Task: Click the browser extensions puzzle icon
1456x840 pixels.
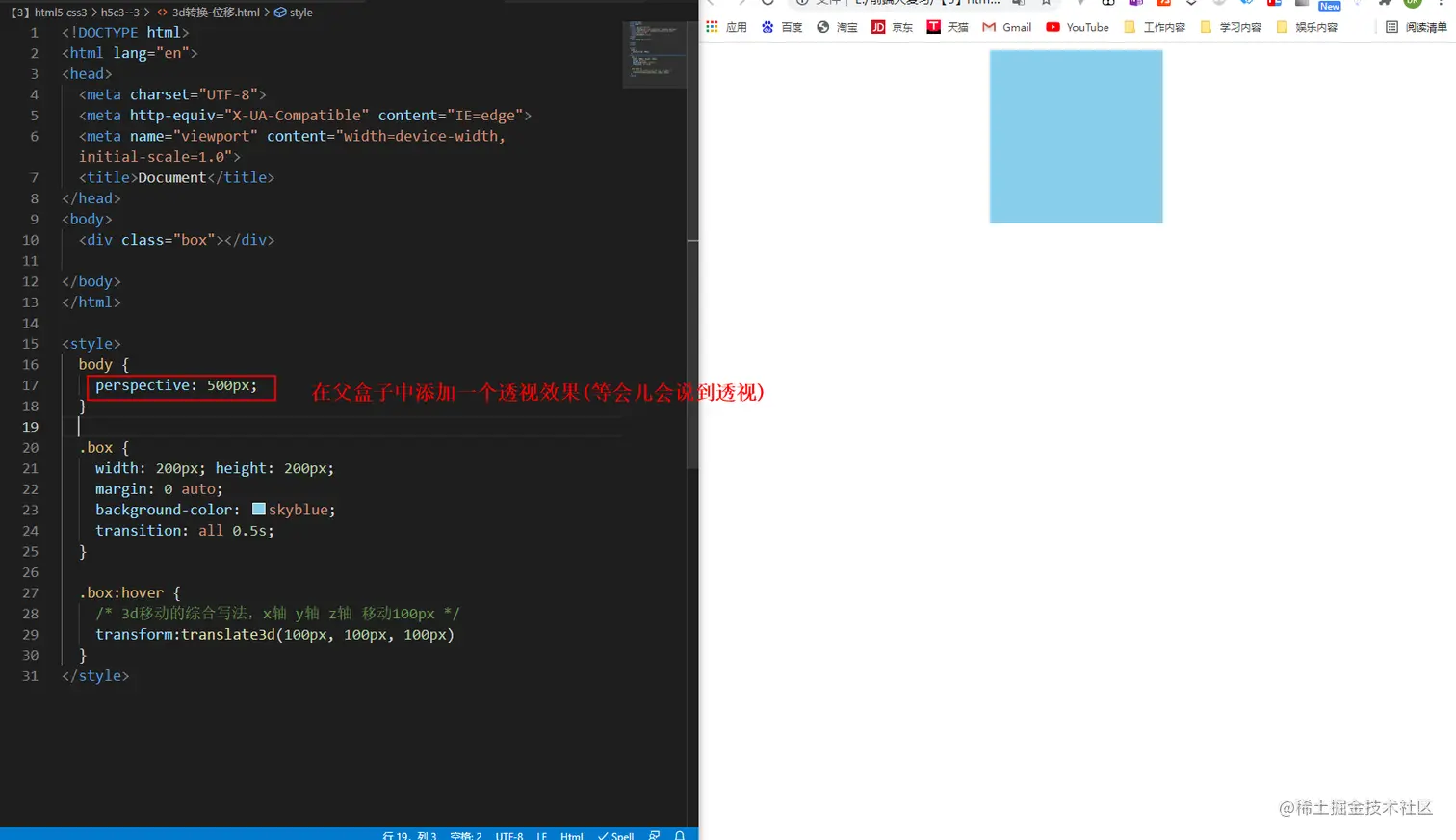Action: point(1385,3)
